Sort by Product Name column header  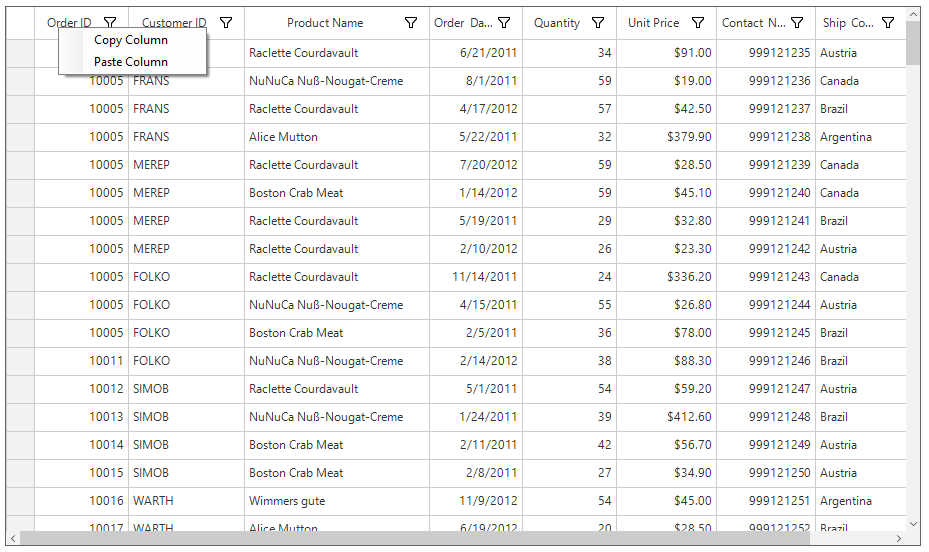(x=325, y=23)
